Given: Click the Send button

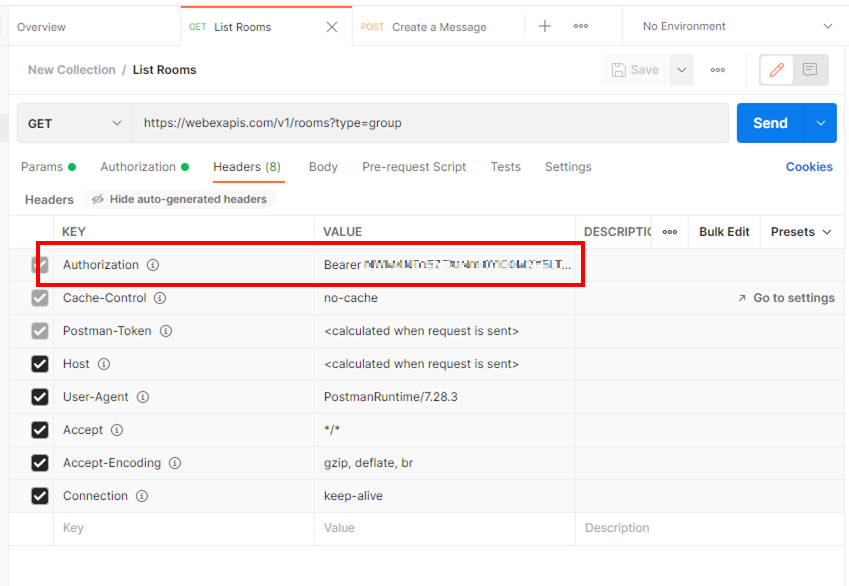Looking at the screenshot, I should coord(769,122).
